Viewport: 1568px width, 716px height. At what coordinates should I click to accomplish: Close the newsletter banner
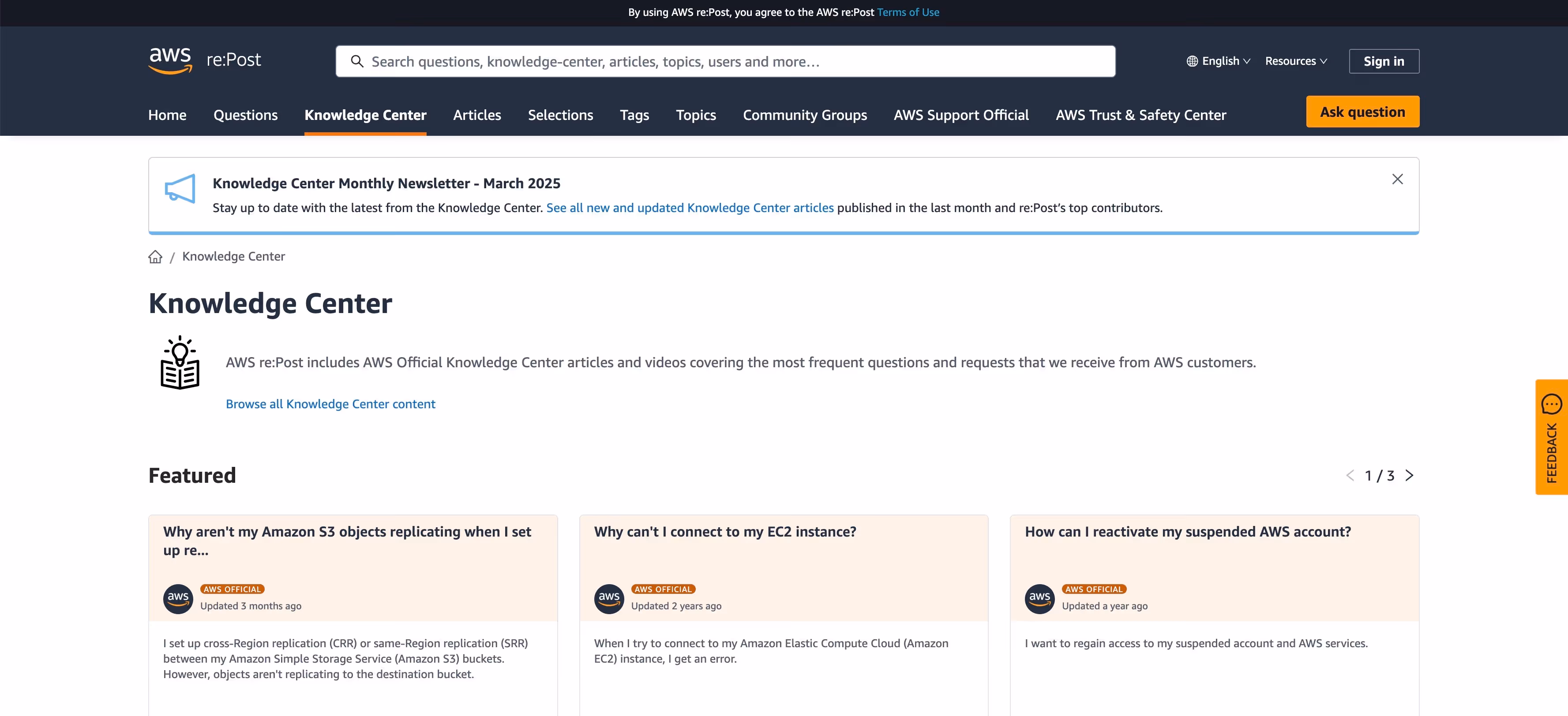click(1398, 179)
